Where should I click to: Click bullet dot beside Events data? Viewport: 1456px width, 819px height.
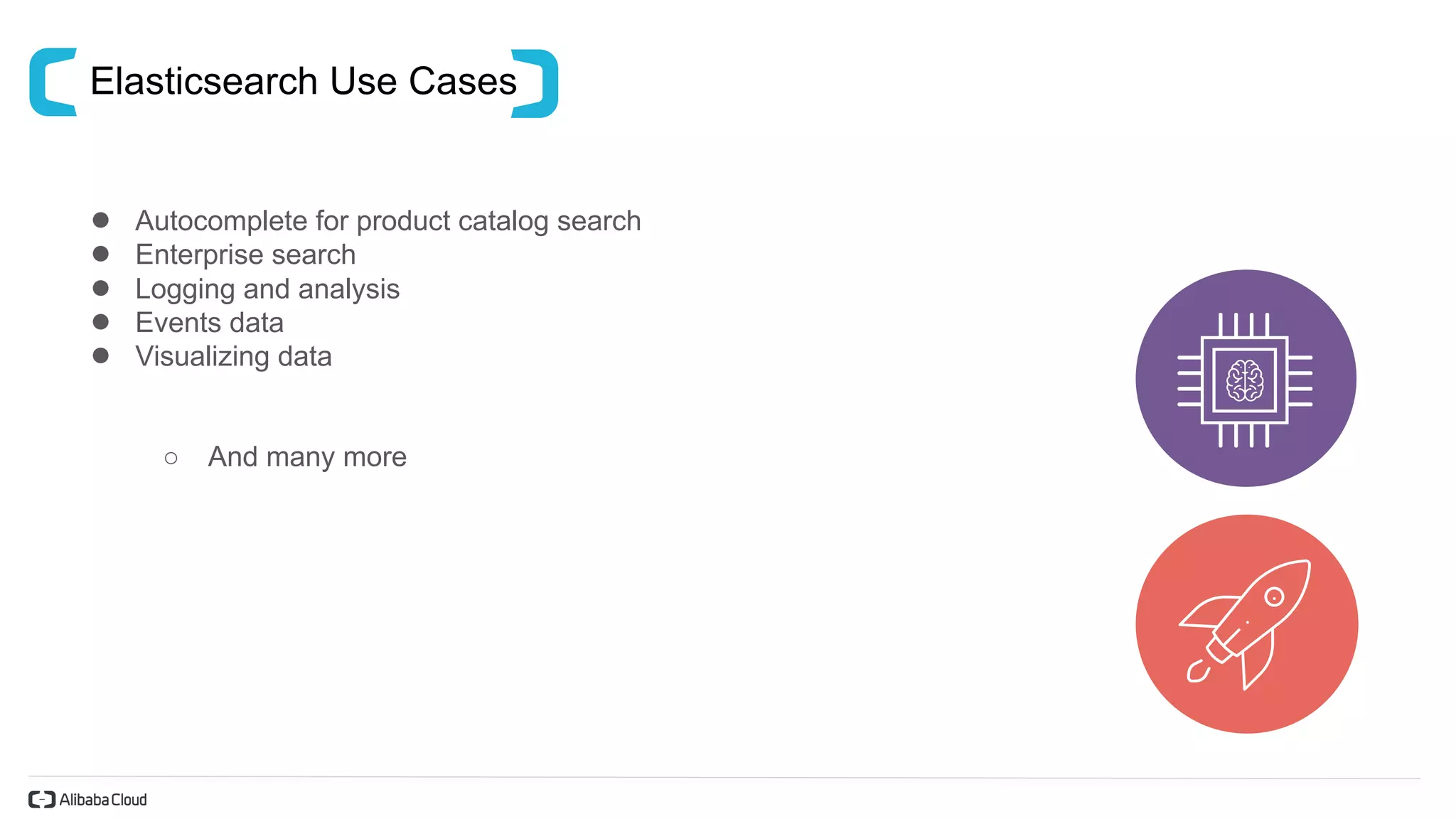101,322
